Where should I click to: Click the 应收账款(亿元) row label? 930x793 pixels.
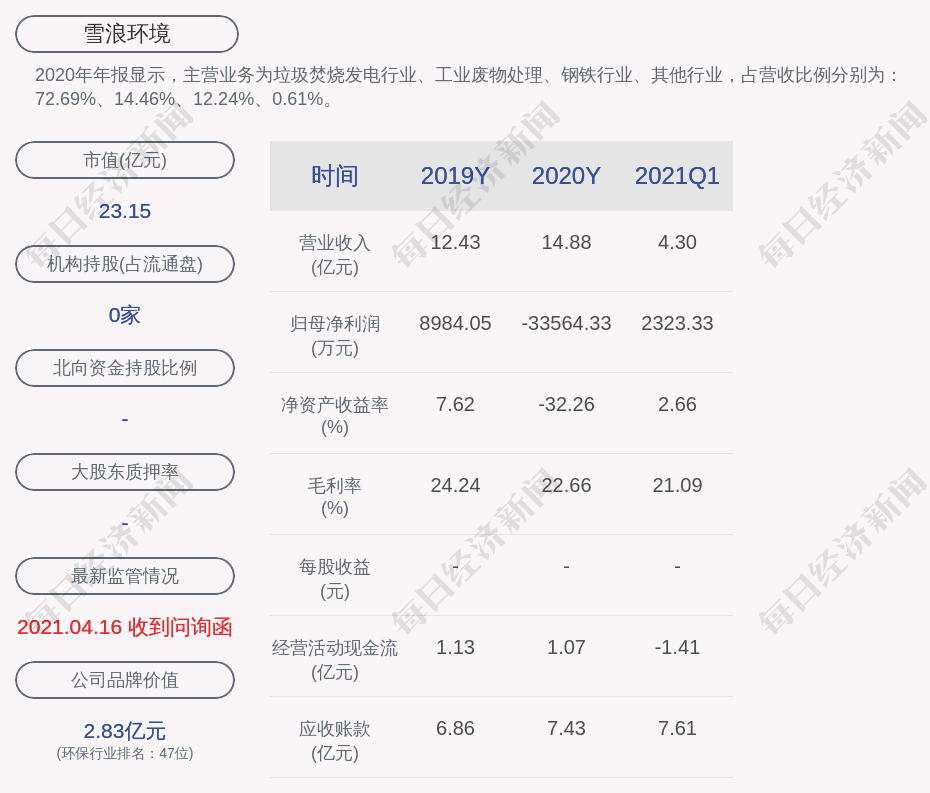(335, 741)
